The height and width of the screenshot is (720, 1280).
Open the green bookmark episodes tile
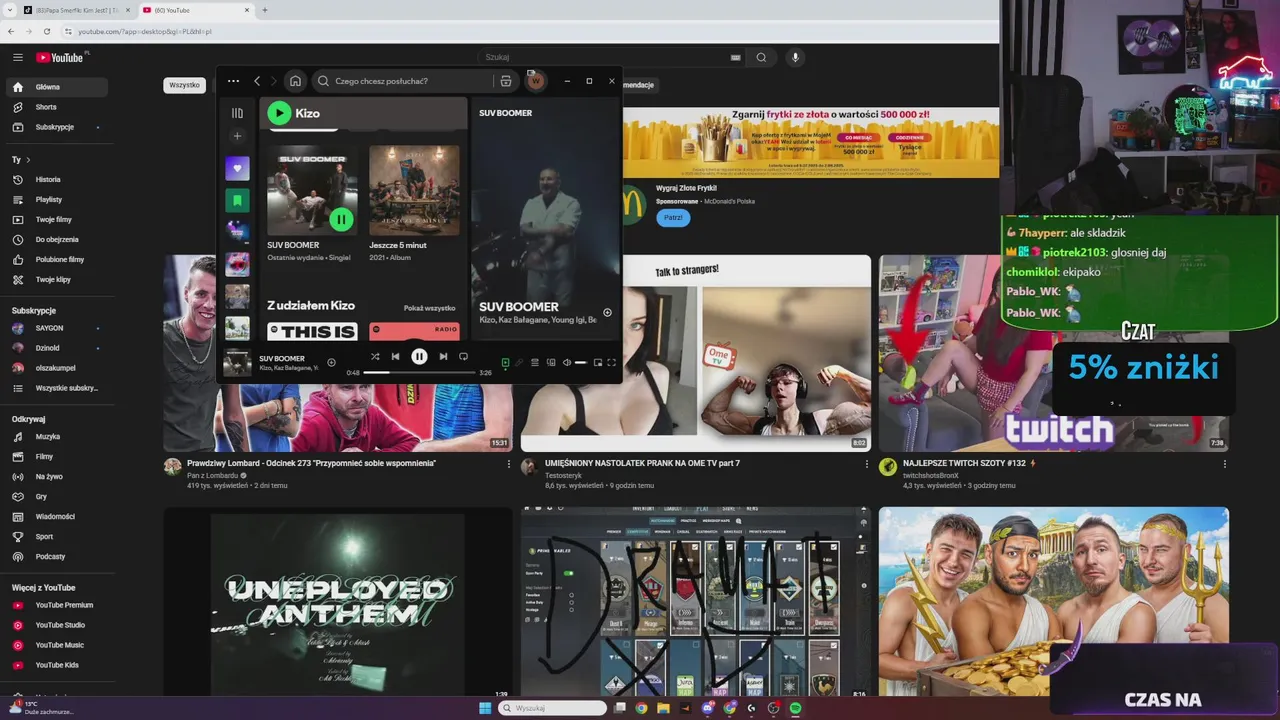[x=237, y=201]
